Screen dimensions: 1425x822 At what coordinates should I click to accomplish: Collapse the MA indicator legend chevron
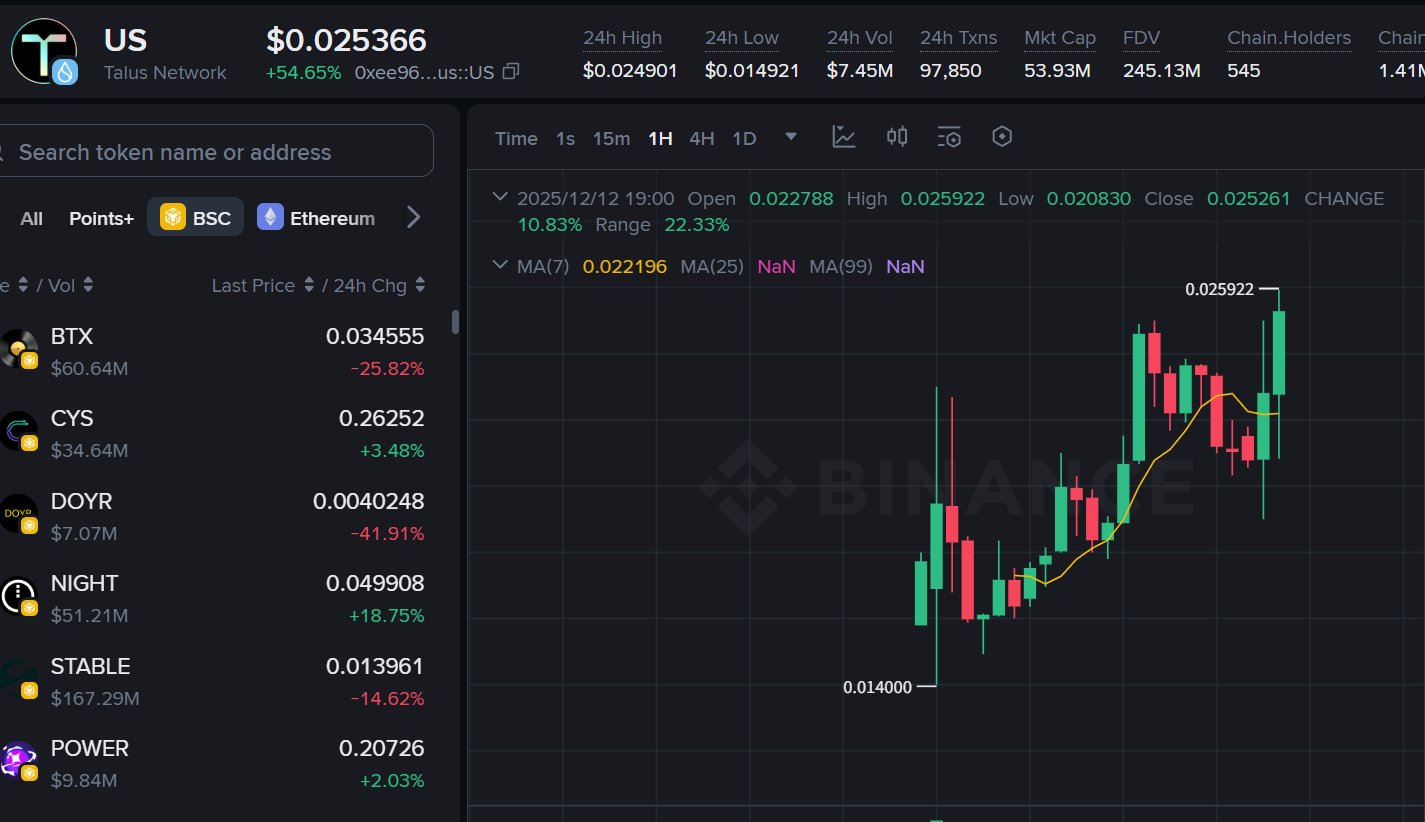pos(500,265)
